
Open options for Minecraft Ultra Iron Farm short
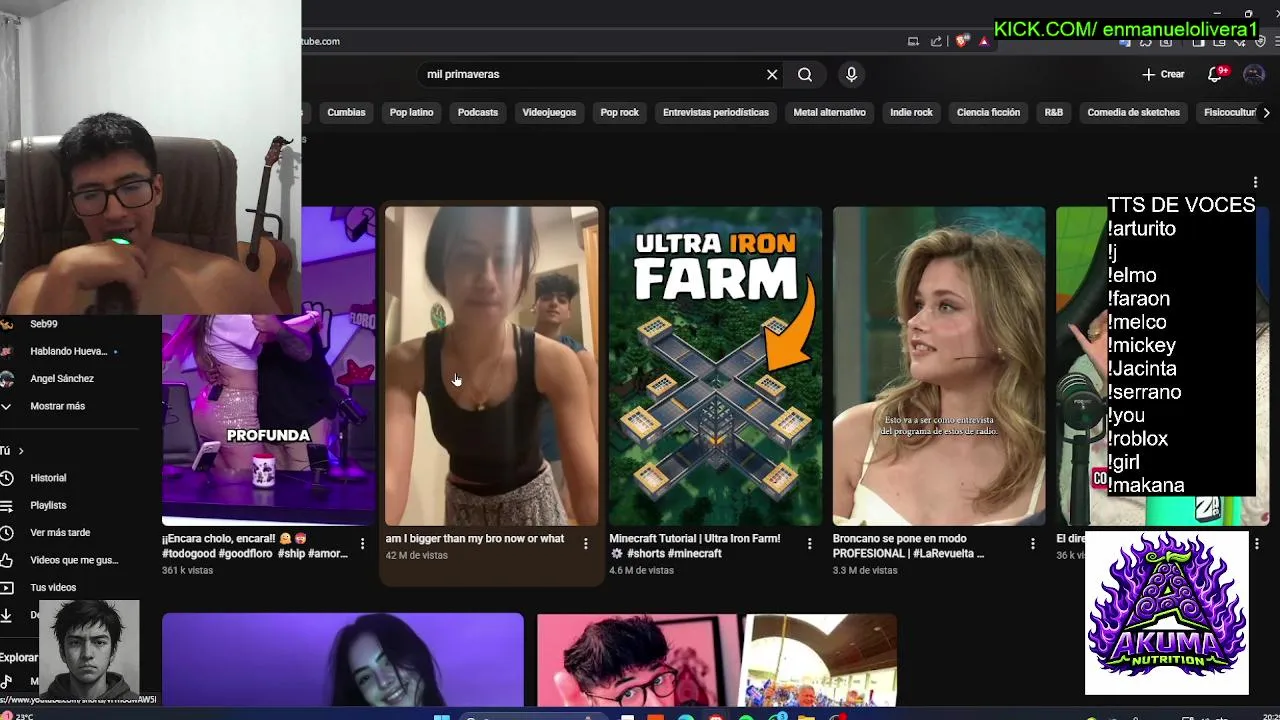pyautogui.click(x=809, y=543)
